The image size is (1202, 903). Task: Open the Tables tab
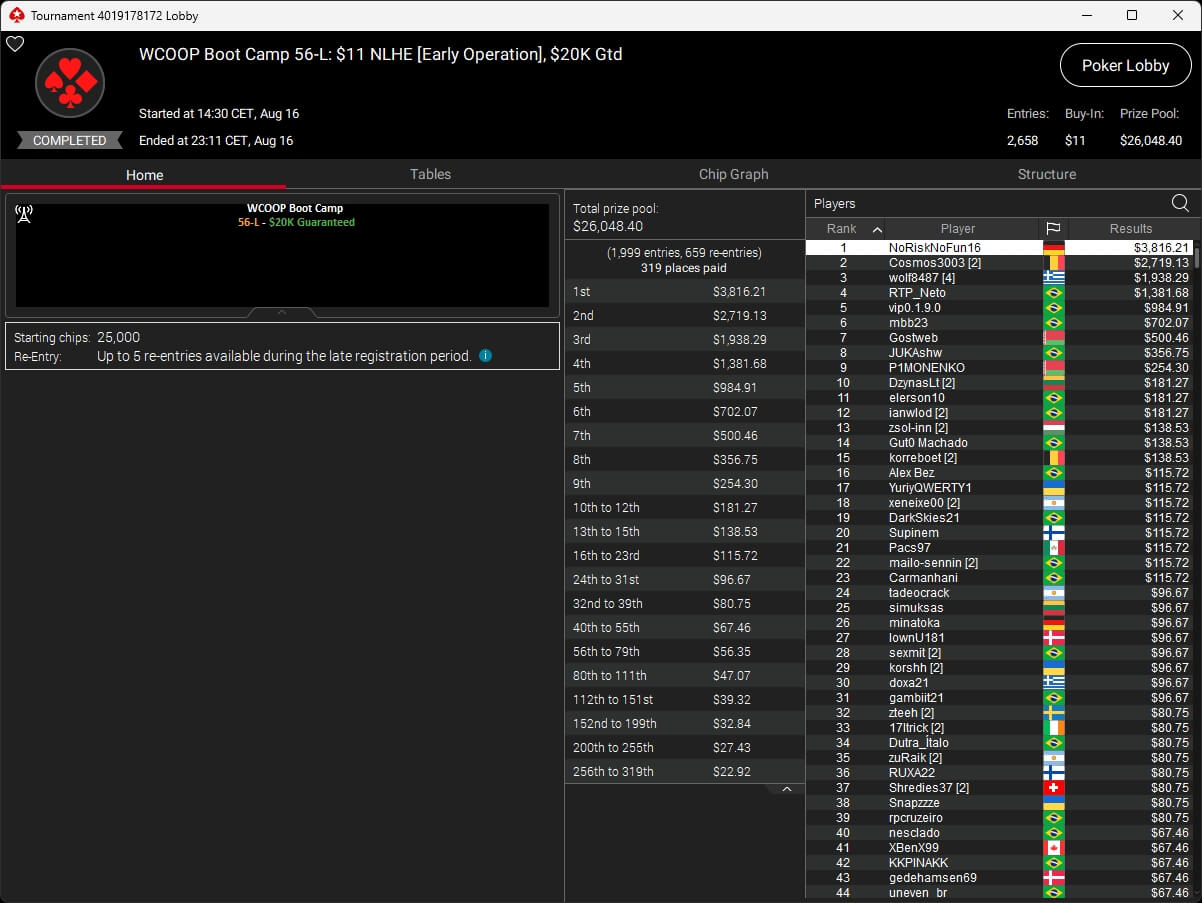click(430, 174)
